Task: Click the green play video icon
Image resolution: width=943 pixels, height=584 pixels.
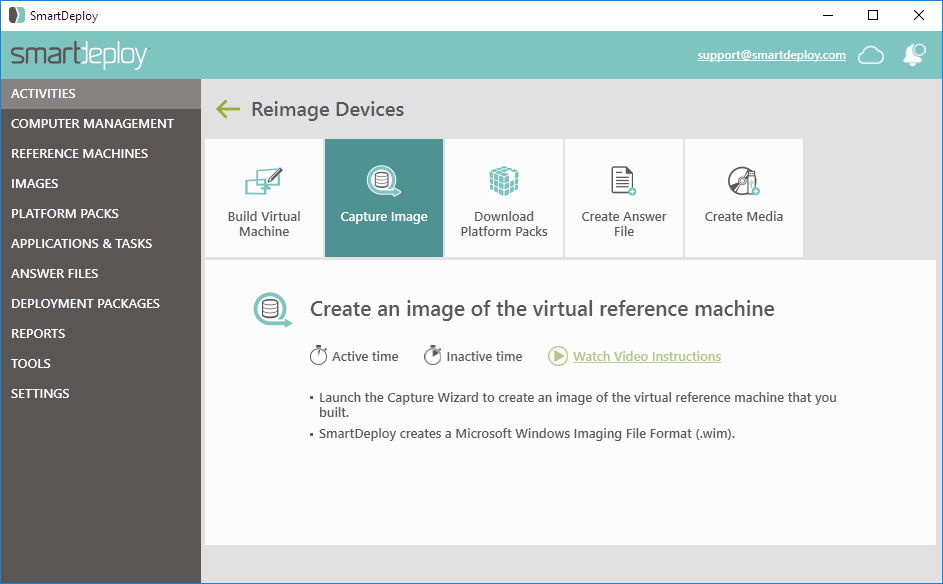Action: 558,356
